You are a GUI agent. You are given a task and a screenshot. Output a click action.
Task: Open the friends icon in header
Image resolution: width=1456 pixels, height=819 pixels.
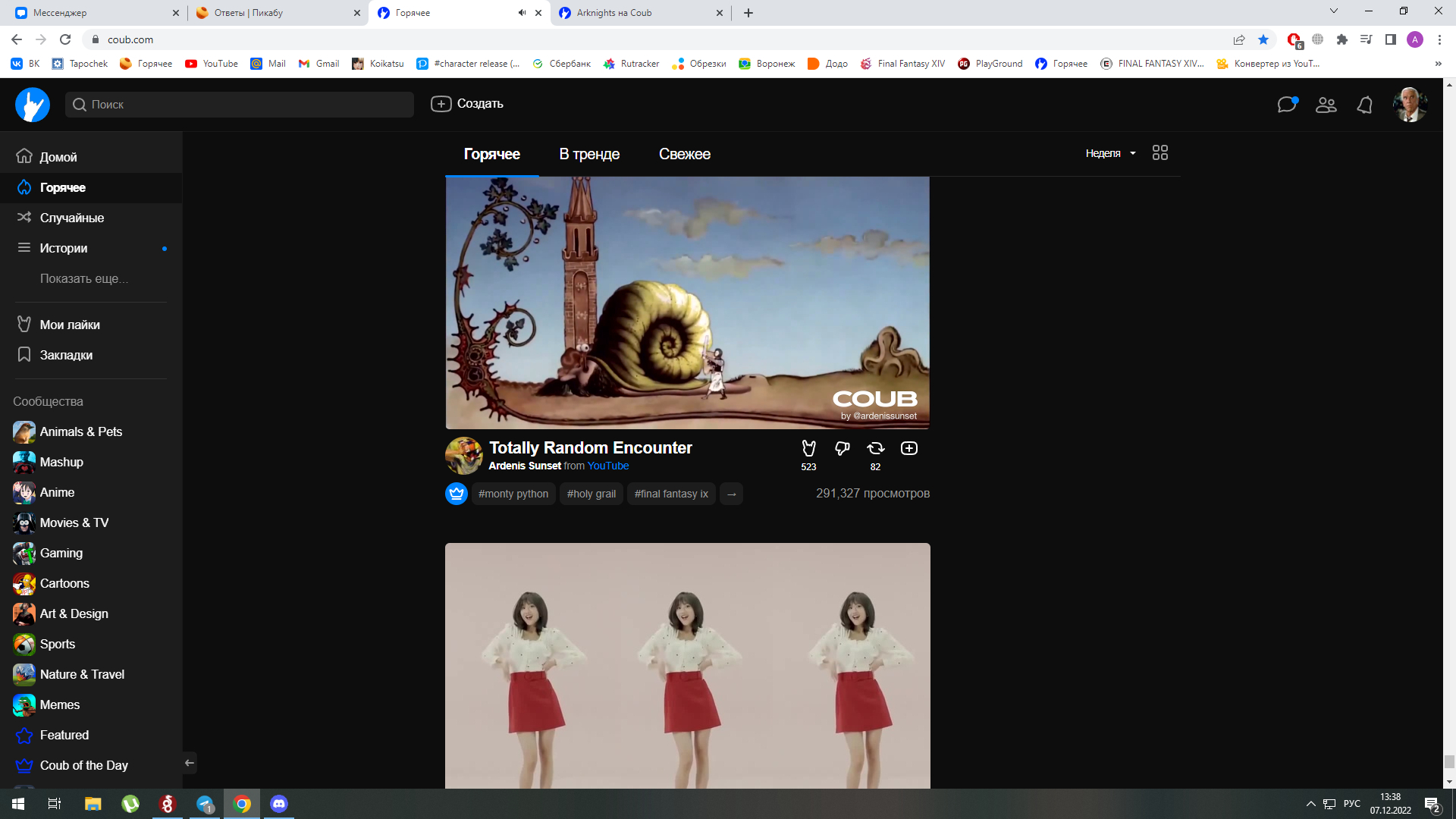coord(1326,105)
